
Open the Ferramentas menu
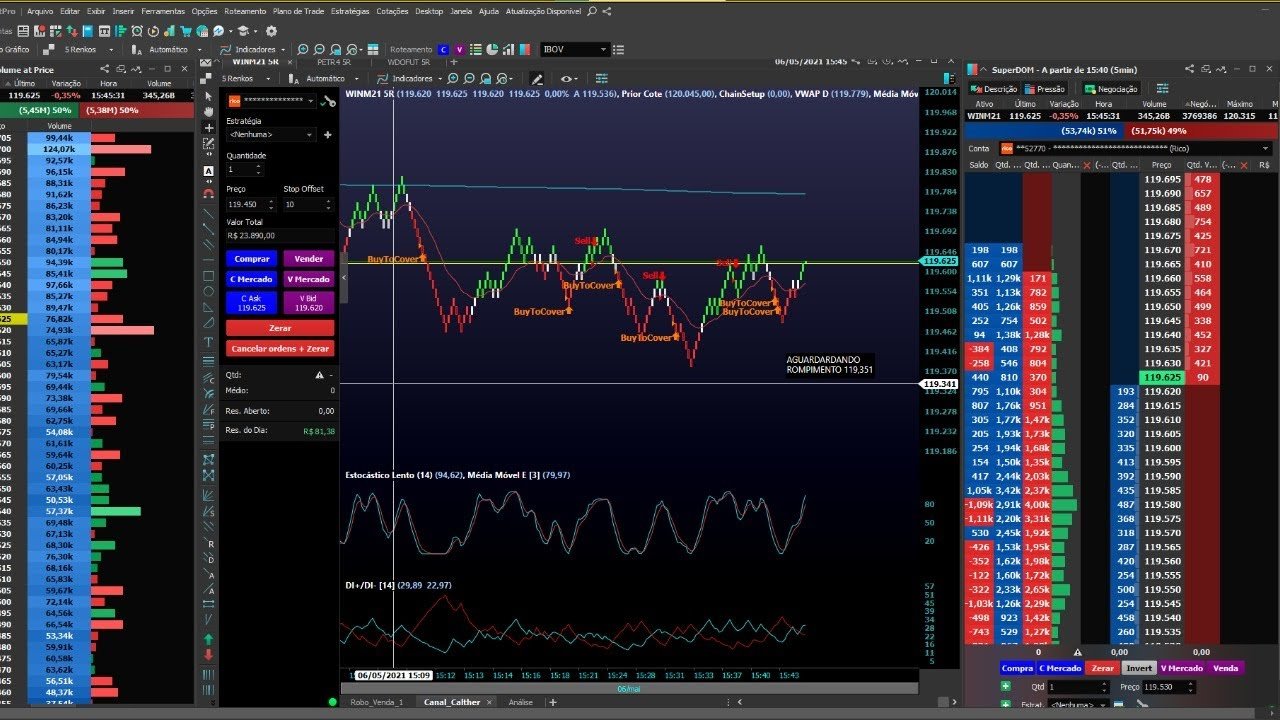click(163, 11)
